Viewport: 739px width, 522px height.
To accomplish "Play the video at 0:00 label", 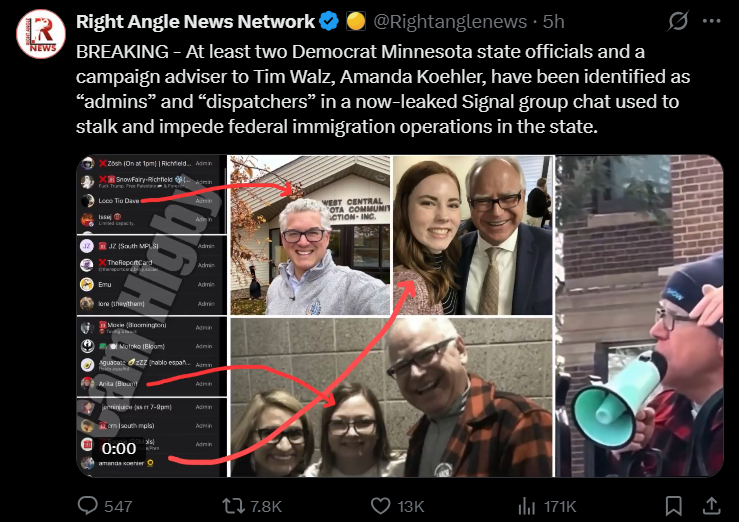I will point(119,449).
